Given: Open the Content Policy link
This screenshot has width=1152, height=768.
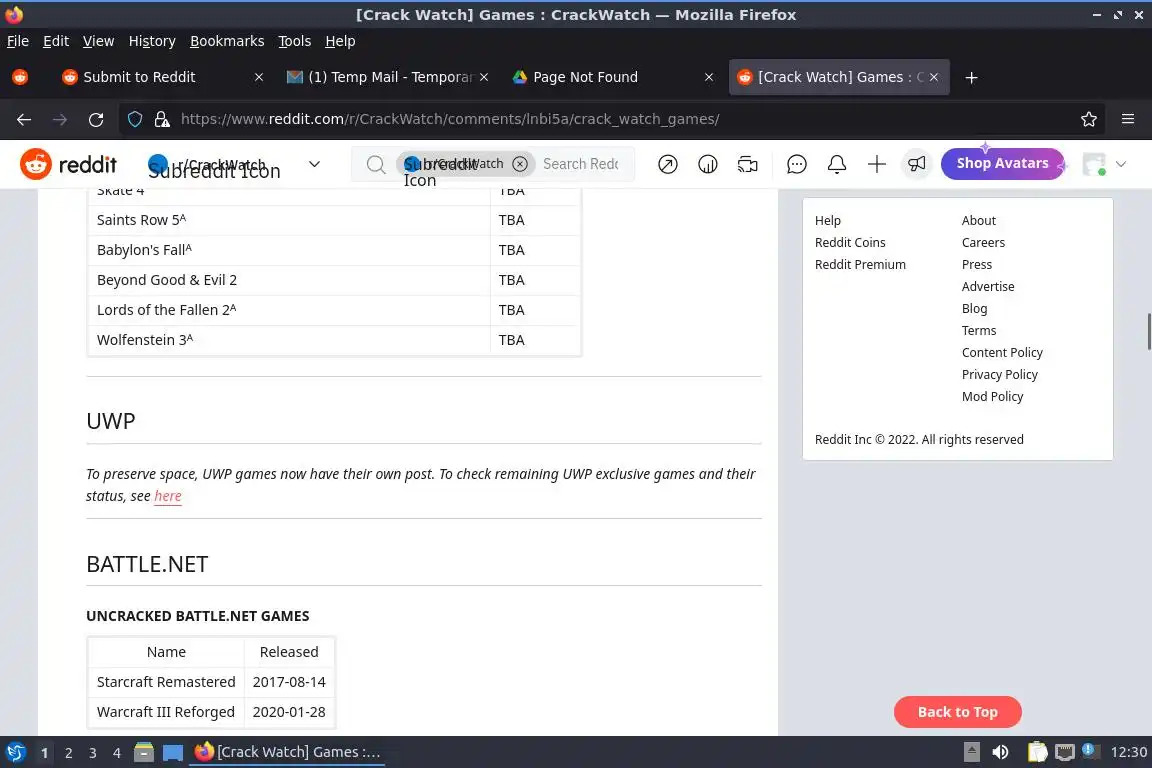Looking at the screenshot, I should (x=1002, y=353).
